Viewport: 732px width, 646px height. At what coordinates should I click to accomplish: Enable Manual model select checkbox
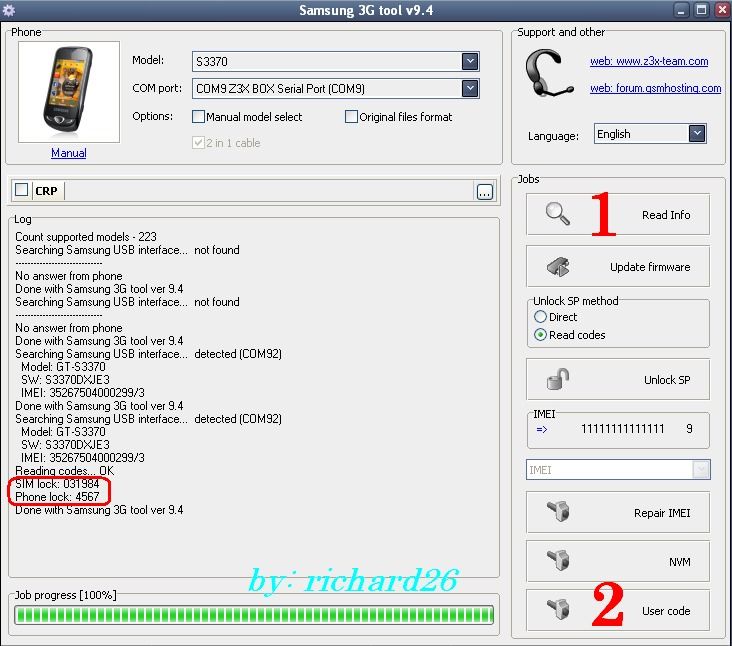(x=198, y=116)
